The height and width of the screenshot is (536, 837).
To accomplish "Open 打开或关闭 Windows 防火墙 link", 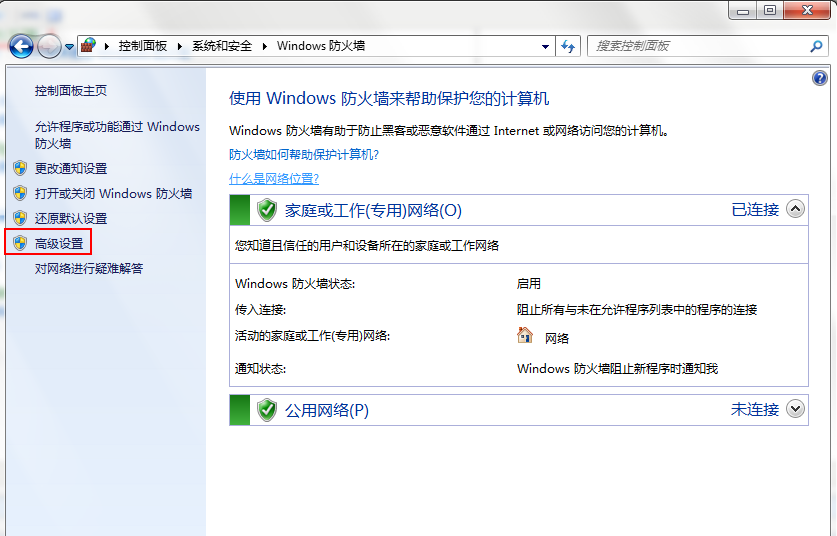I will (114, 193).
